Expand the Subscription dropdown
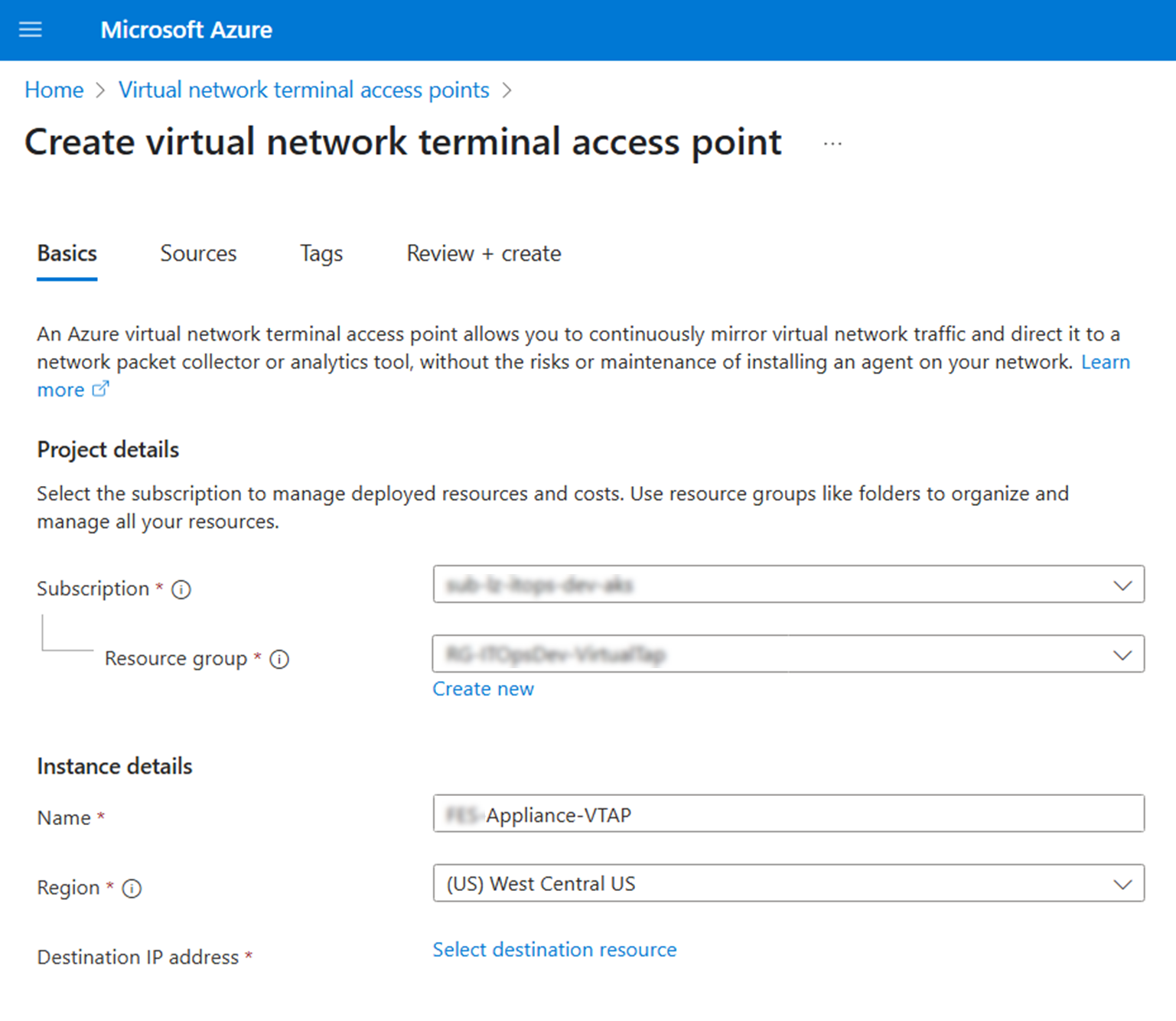This screenshot has width=1176, height=1021. coord(789,585)
